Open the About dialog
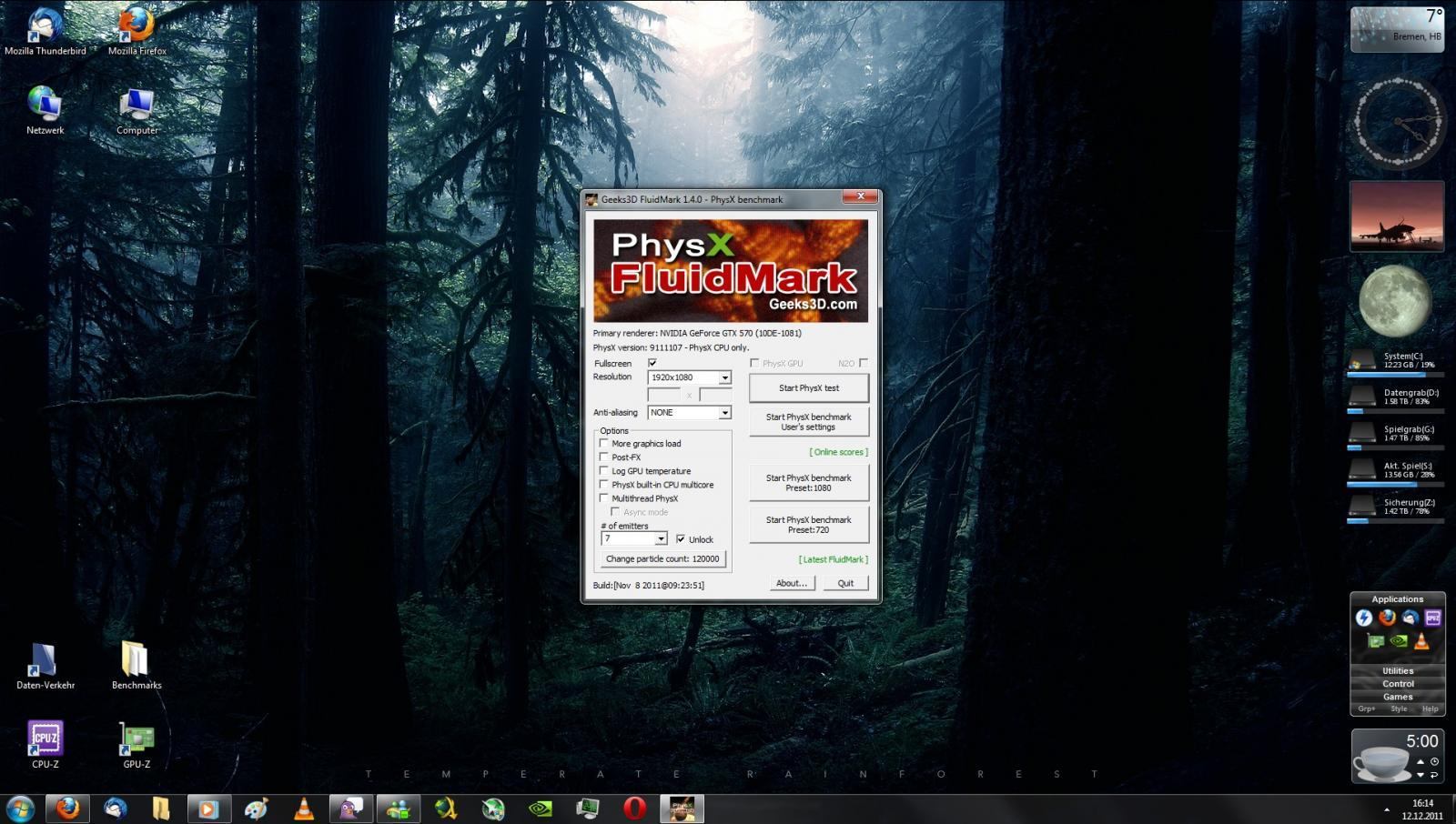 pyautogui.click(x=792, y=584)
